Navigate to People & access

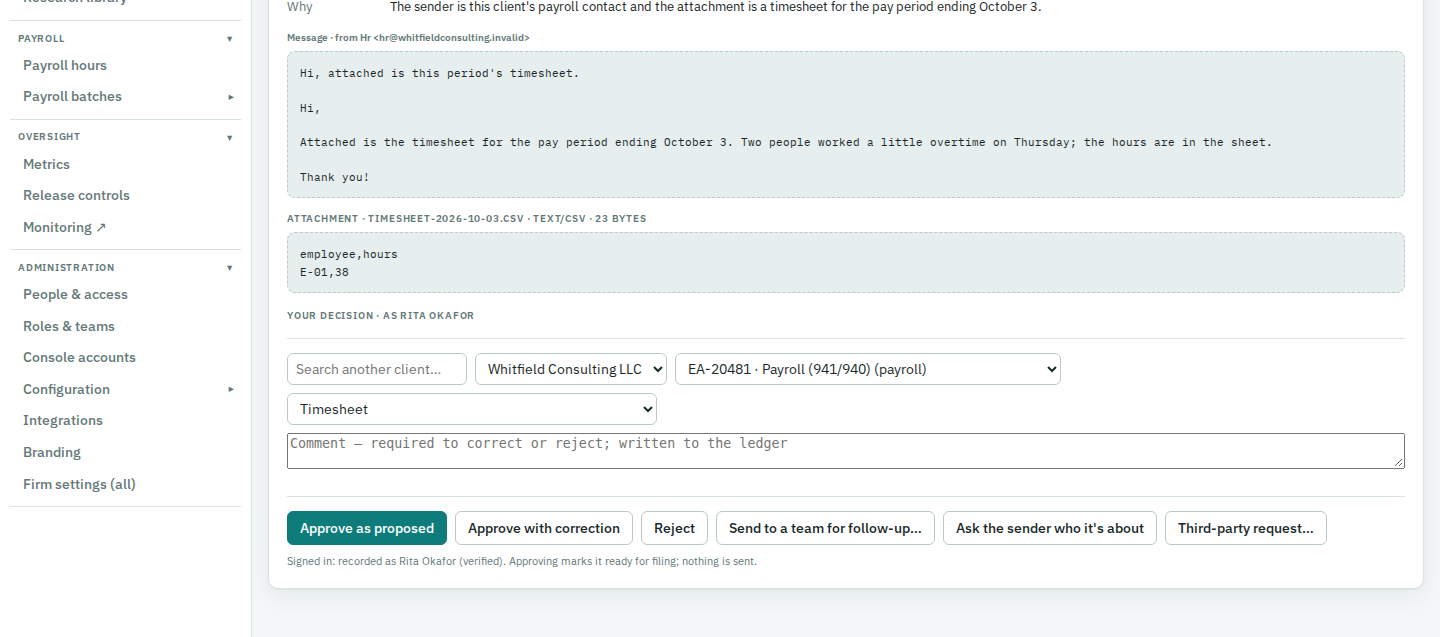coord(75,295)
